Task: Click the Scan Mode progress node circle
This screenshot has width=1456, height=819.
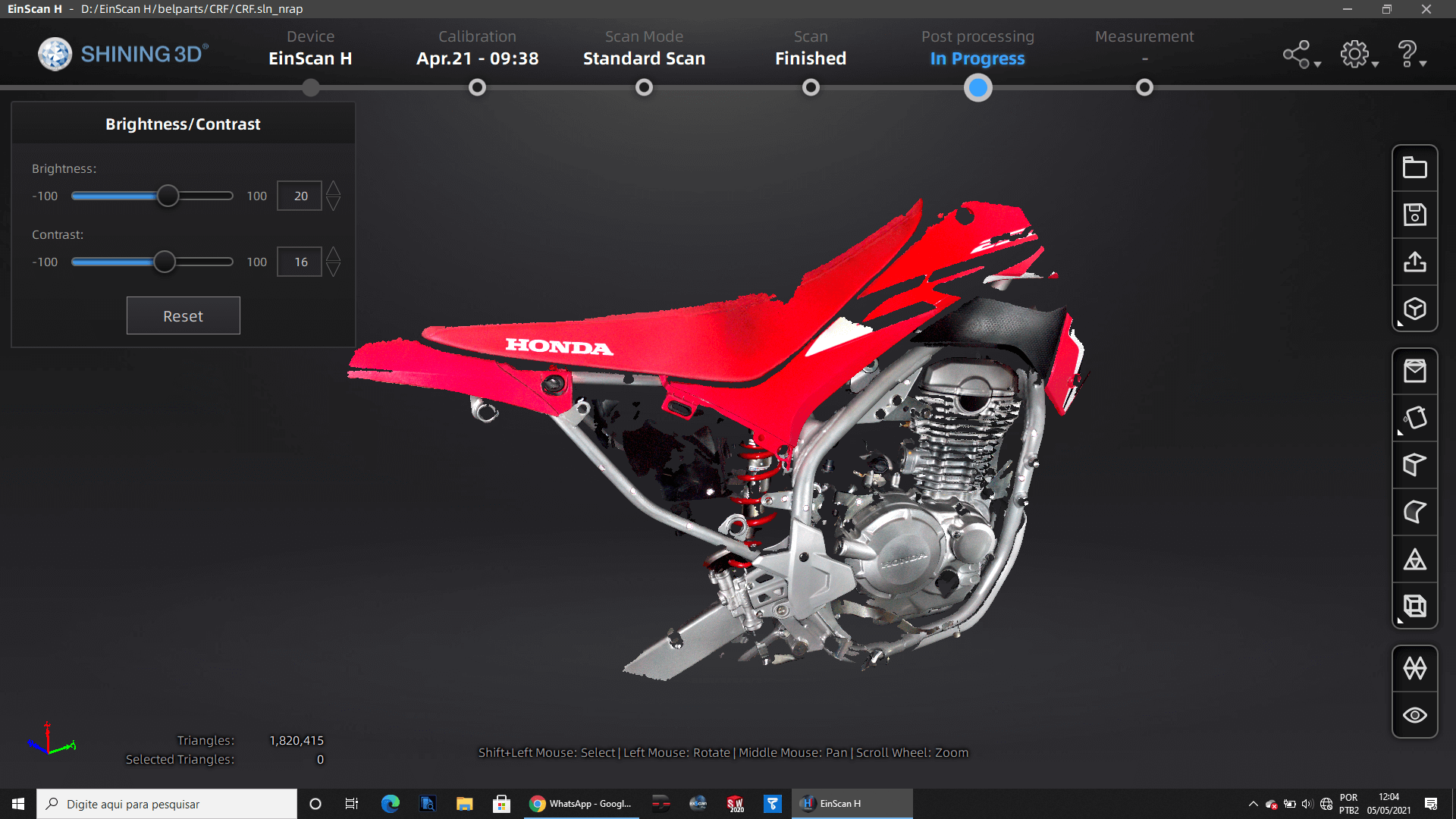Action: 644,88
